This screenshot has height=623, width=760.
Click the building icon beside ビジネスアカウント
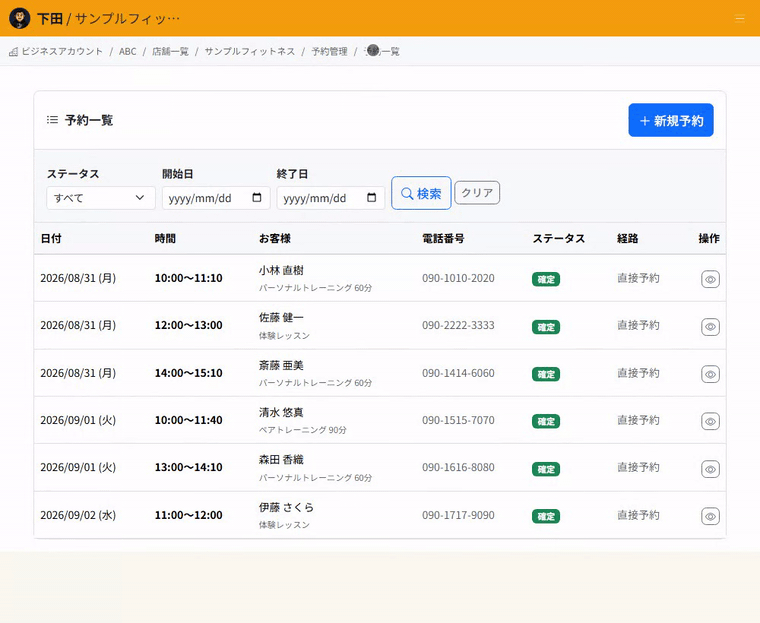tap(14, 51)
